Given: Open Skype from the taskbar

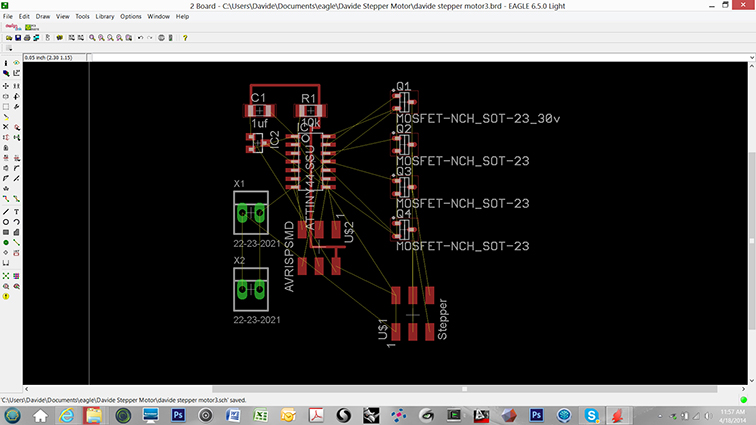Looking at the screenshot, I should (x=592, y=415).
